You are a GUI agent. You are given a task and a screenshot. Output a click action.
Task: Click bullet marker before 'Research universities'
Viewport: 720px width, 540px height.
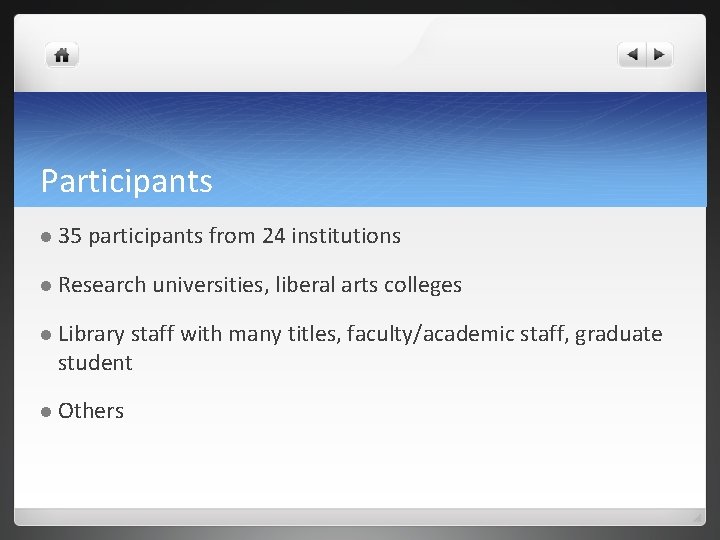click(x=46, y=286)
